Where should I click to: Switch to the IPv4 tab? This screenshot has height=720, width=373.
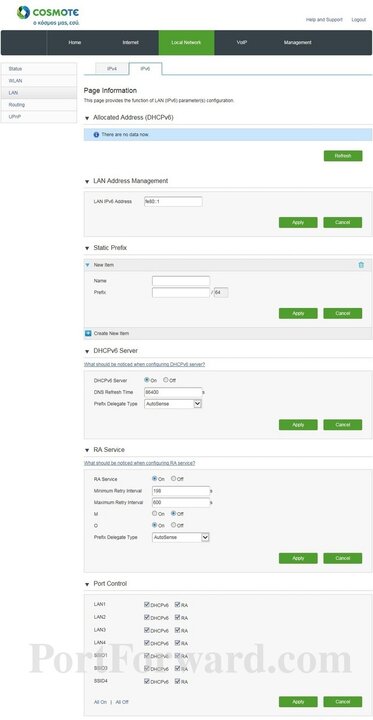click(x=112, y=68)
